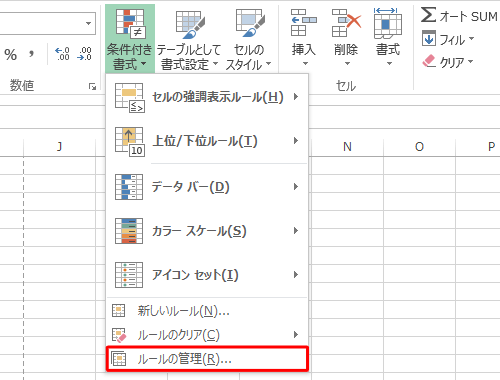Expand the クリア dropdown arrow
Screen dimensions: 500x380
(x=470, y=61)
